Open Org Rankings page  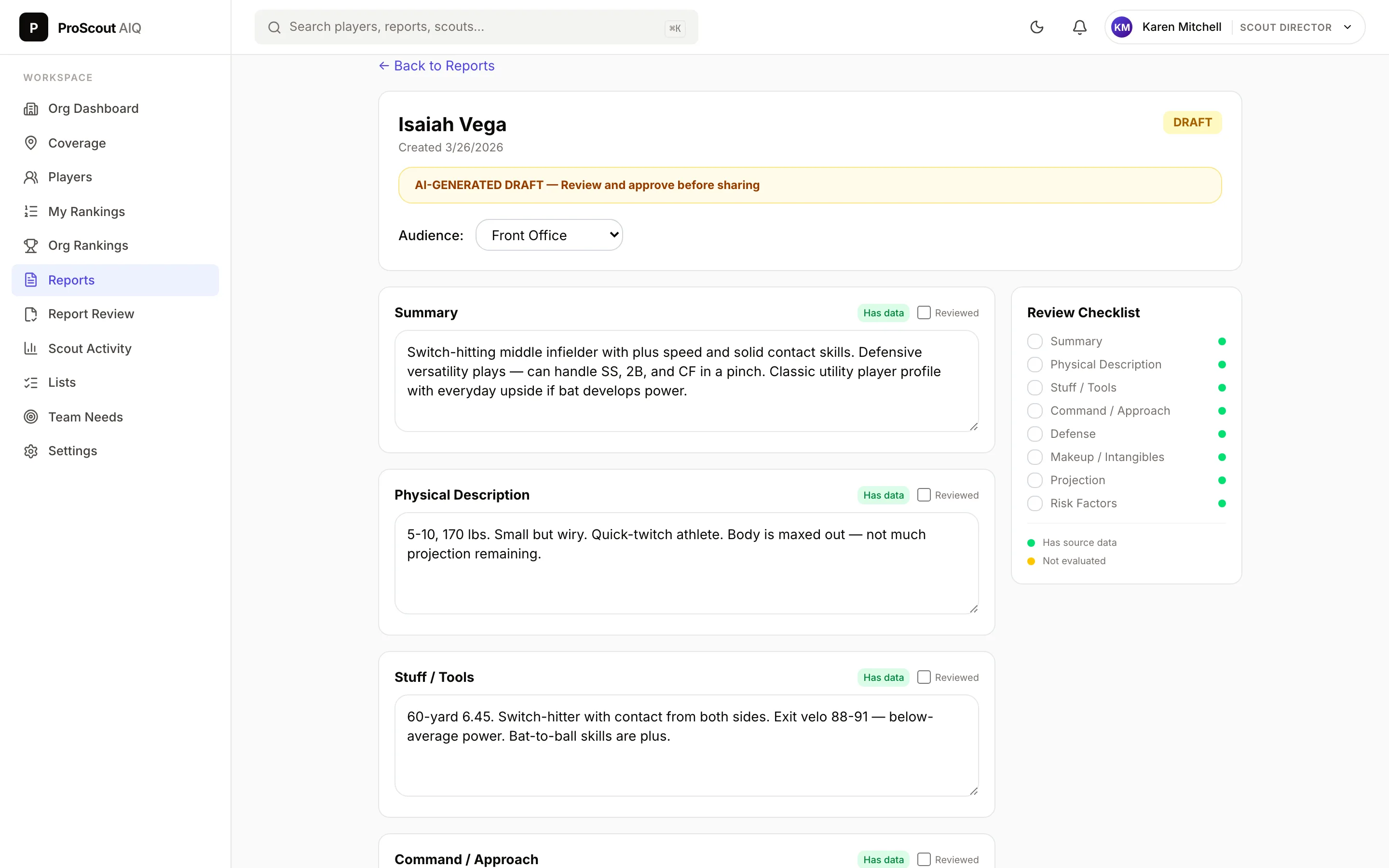pyautogui.click(x=115, y=245)
